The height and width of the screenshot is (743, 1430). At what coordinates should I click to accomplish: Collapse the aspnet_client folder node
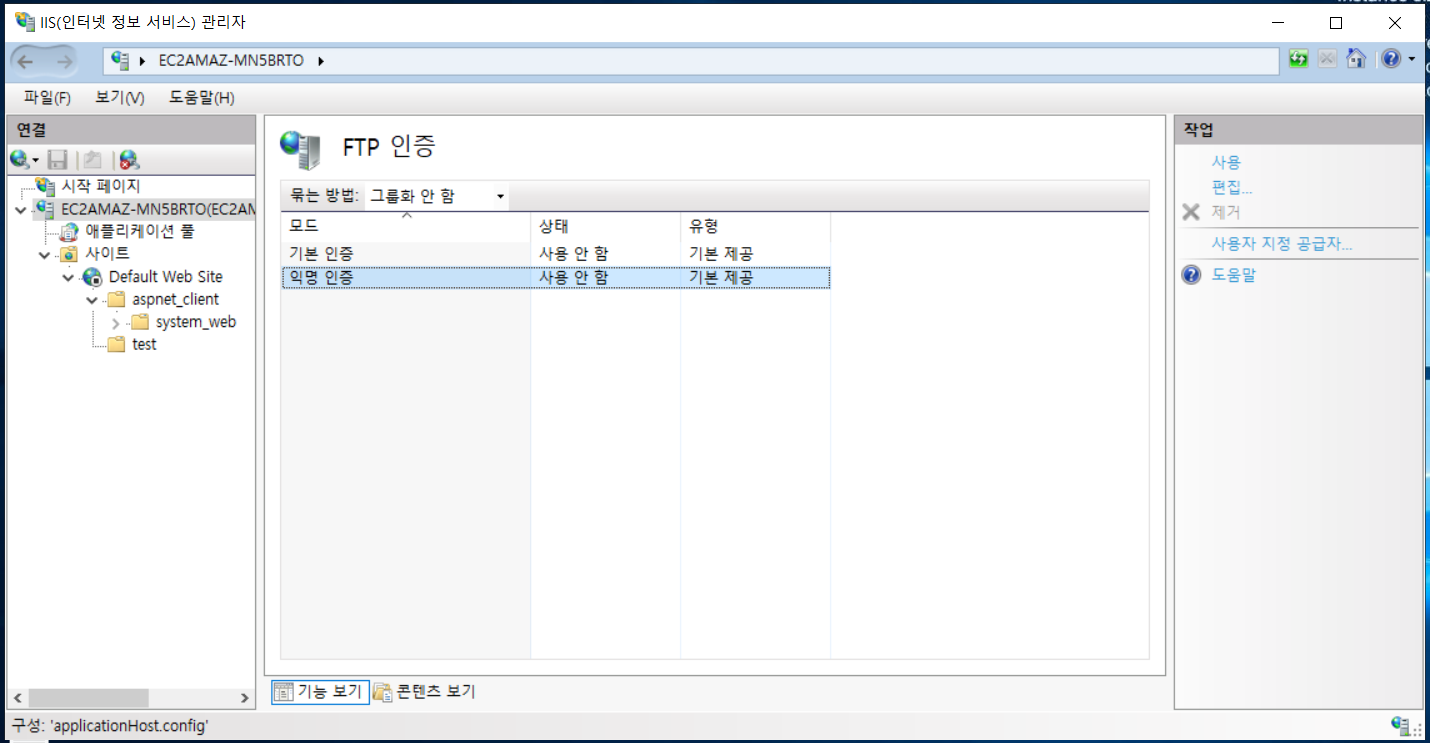pyautogui.click(x=92, y=300)
